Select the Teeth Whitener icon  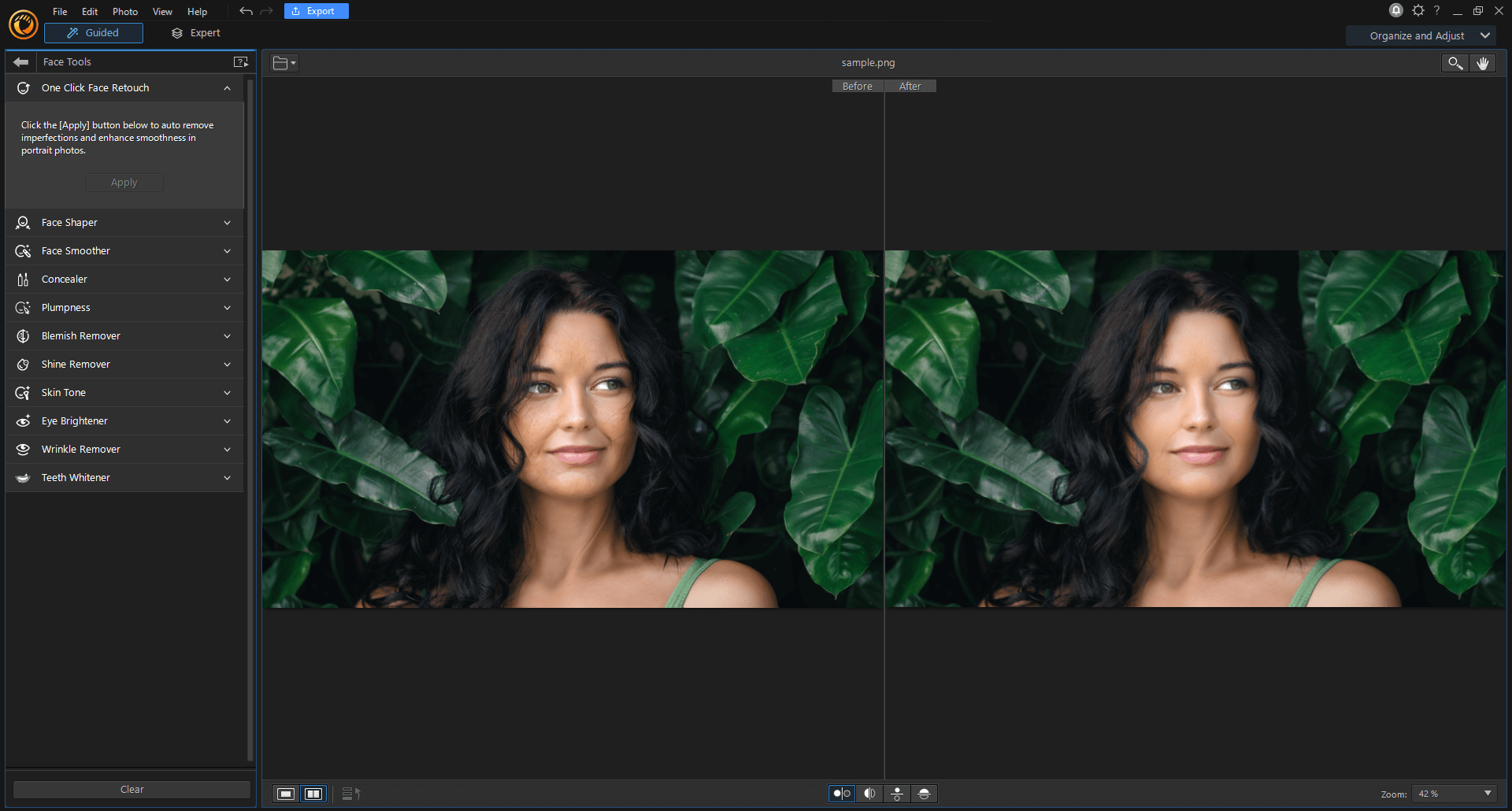pos(23,477)
